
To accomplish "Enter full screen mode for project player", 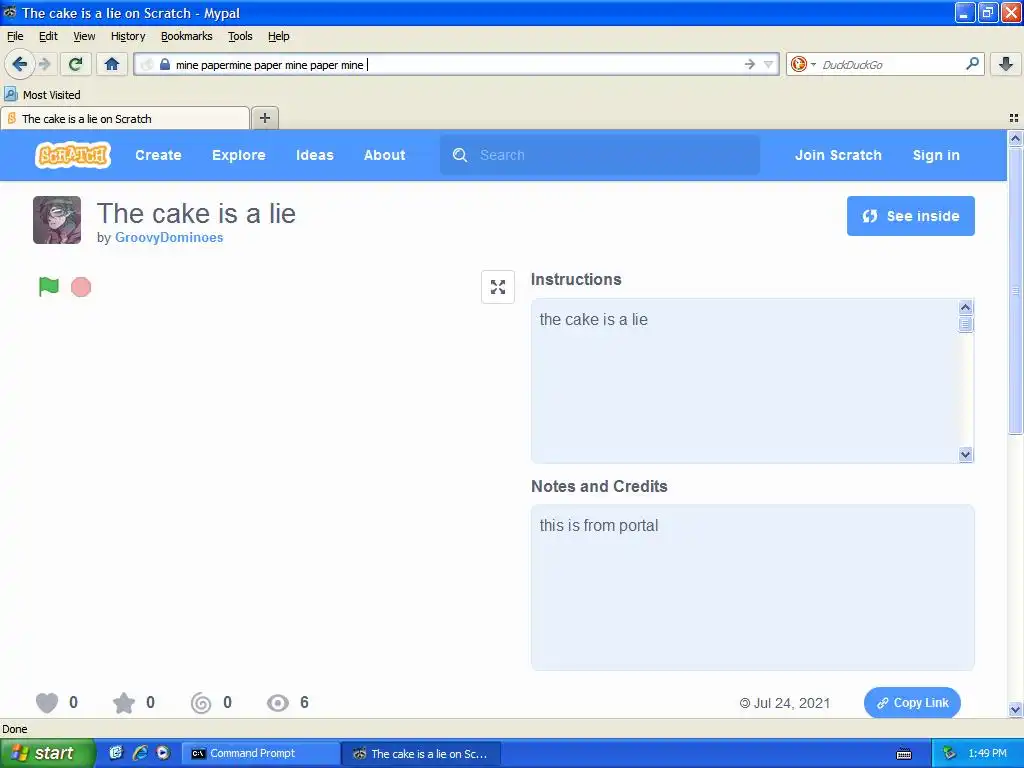I will pyautogui.click(x=498, y=287).
